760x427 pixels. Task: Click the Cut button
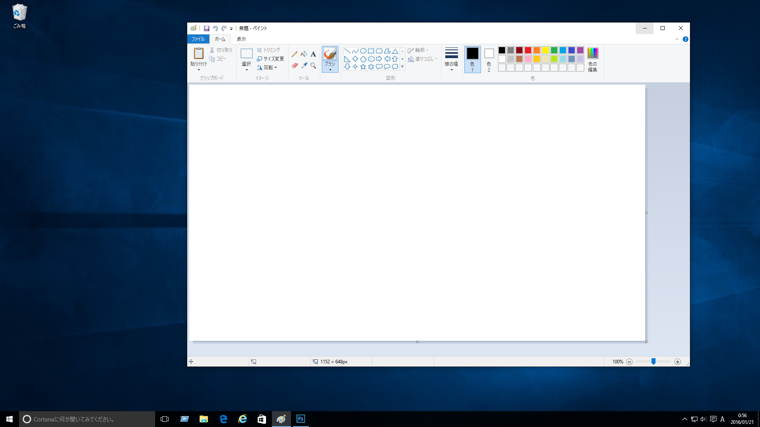[221, 50]
